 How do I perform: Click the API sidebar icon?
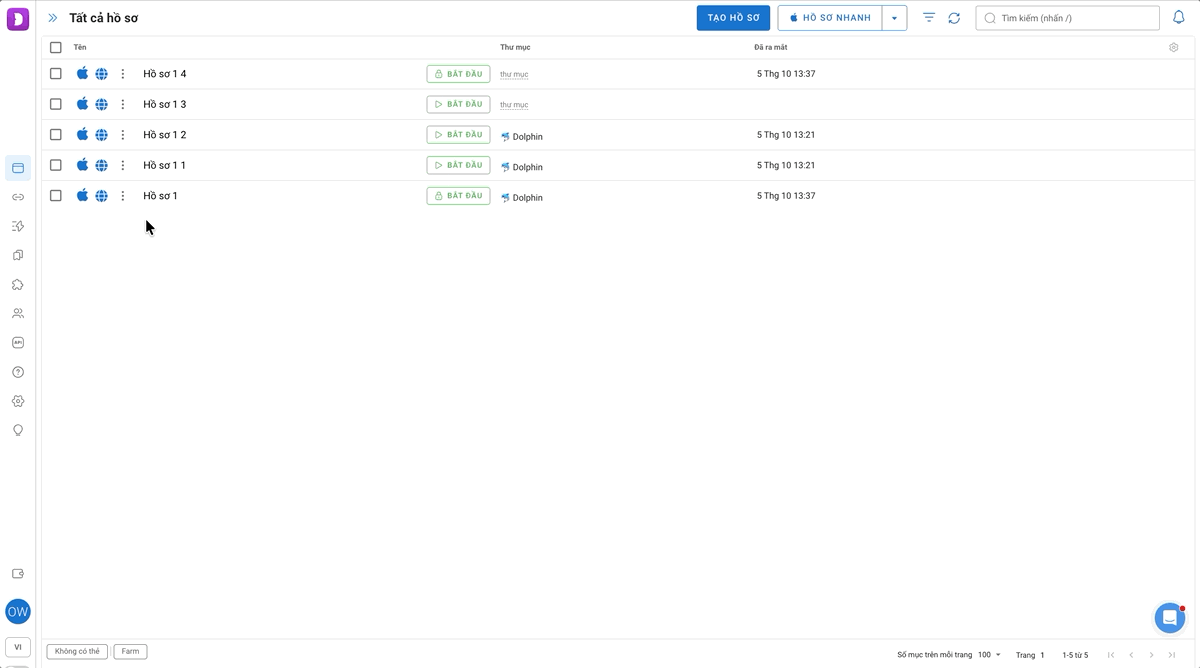[18, 342]
